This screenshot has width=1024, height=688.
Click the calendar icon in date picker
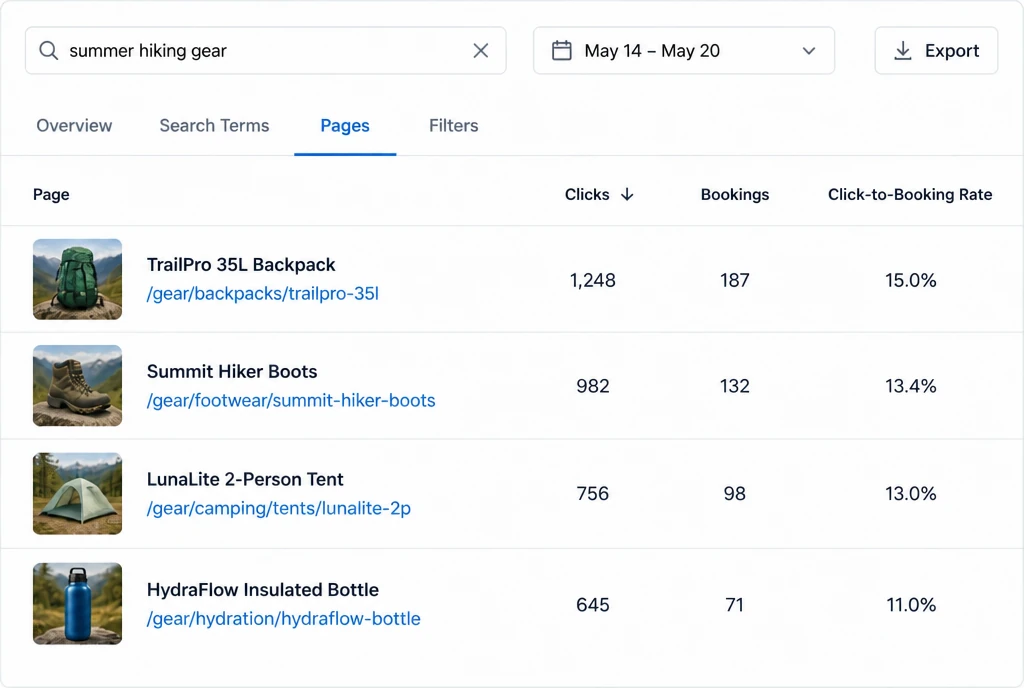pos(562,50)
